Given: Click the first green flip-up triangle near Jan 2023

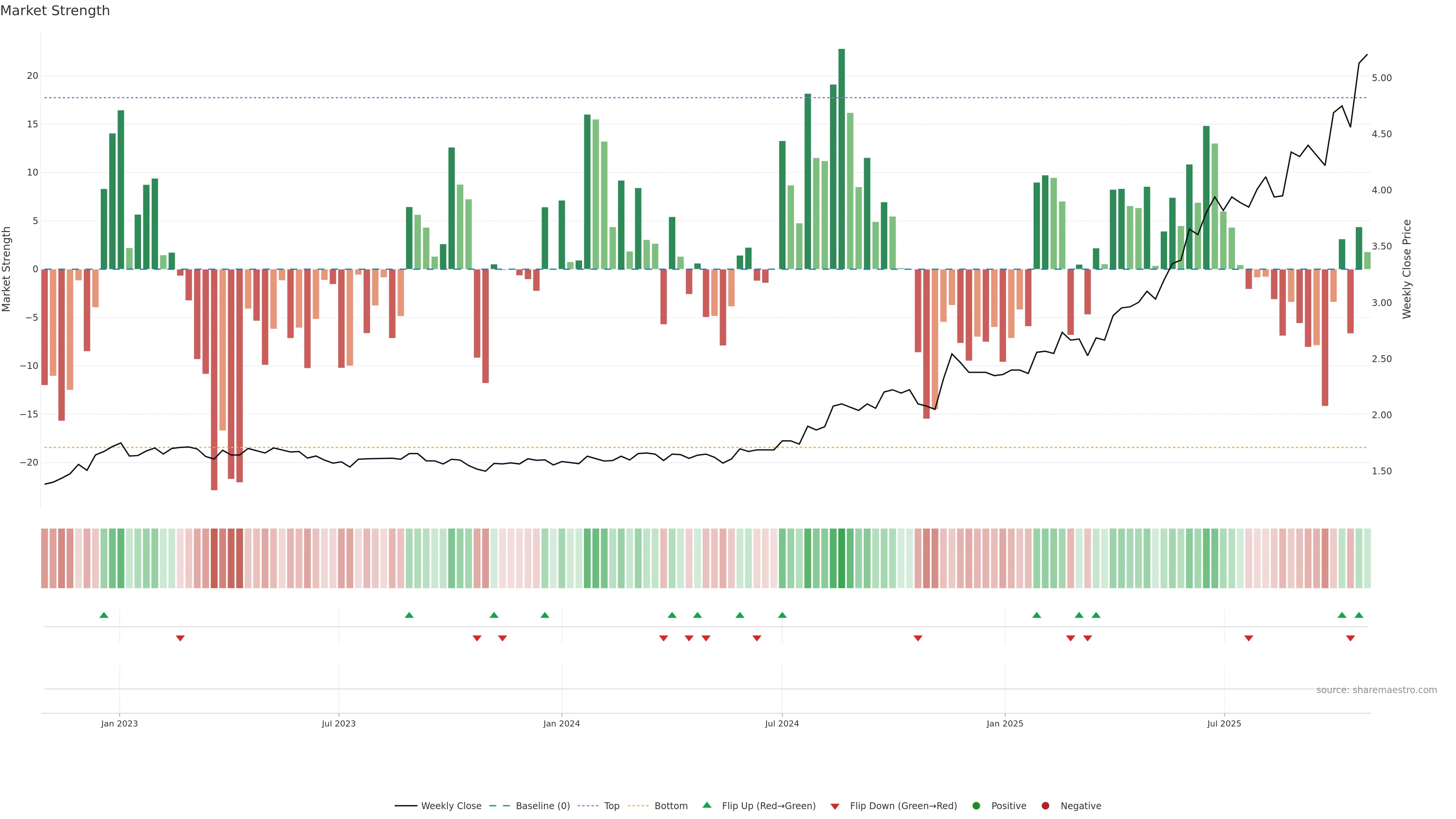Looking at the screenshot, I should click(104, 615).
